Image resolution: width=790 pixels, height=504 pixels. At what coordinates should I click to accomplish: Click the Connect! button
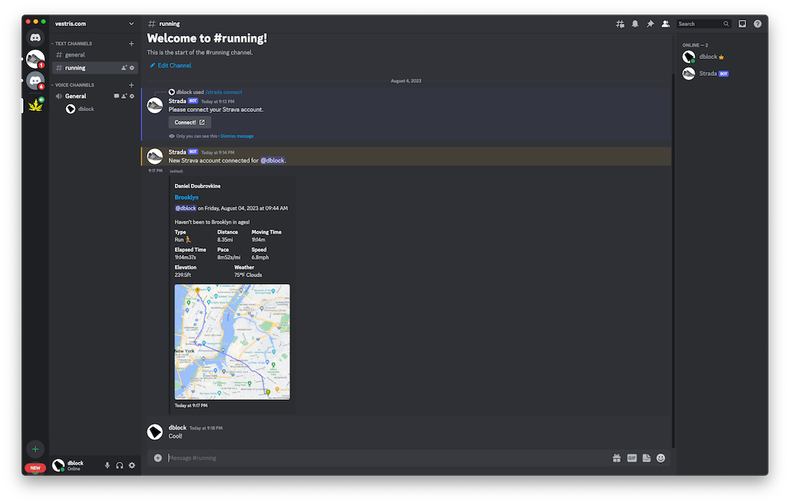click(x=189, y=122)
